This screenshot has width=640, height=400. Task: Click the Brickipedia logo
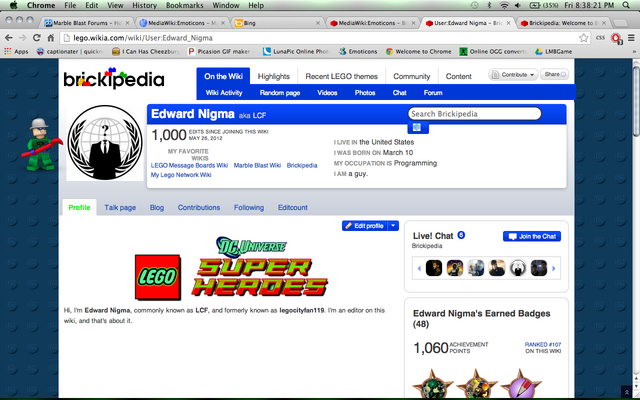pyautogui.click(x=114, y=78)
